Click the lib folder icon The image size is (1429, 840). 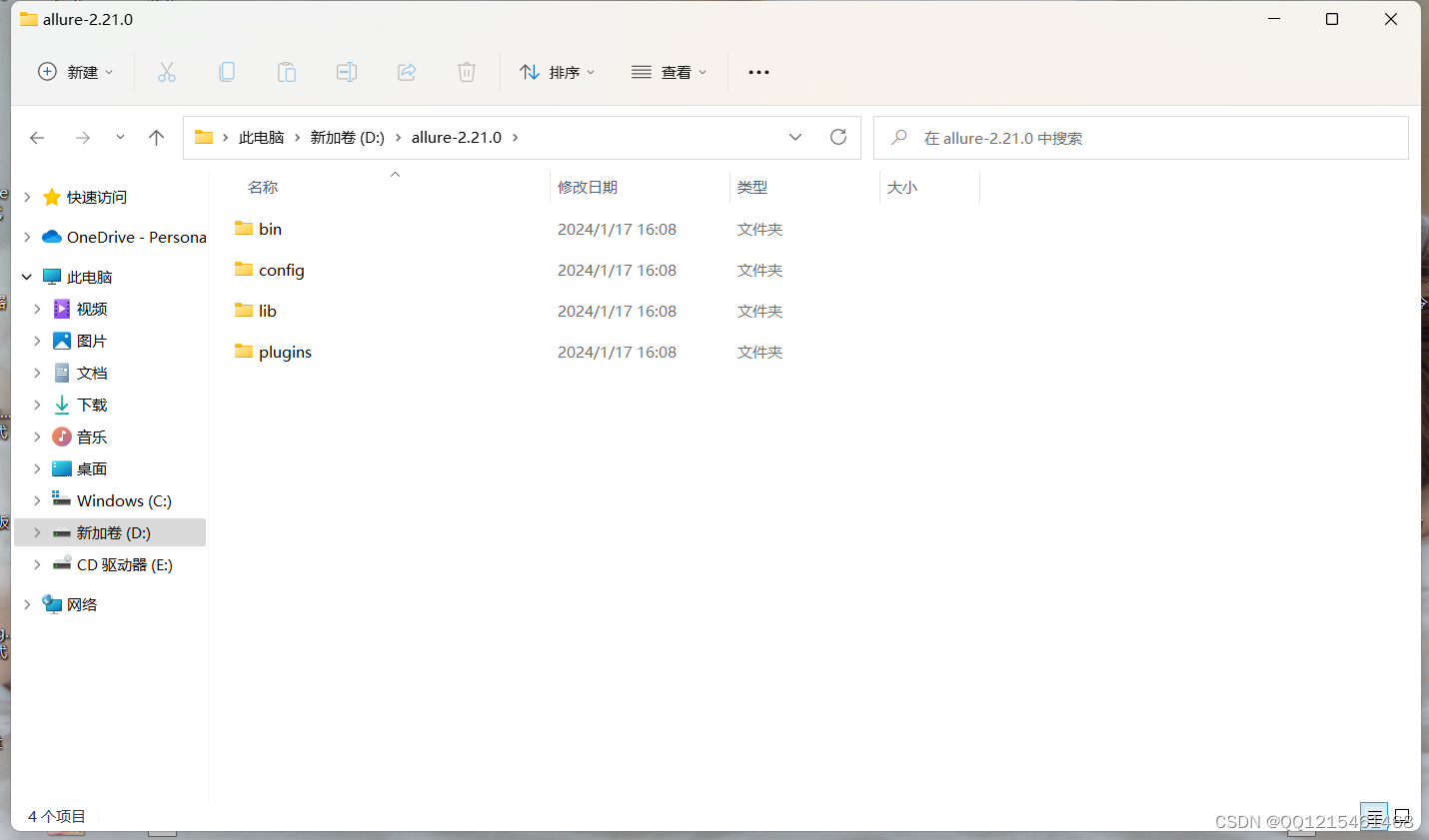[x=244, y=311]
